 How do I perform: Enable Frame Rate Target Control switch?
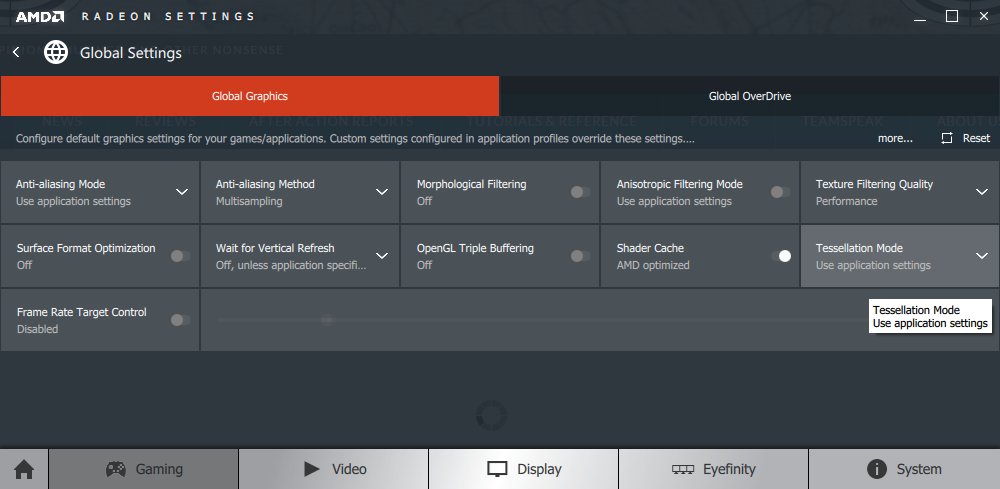pyautogui.click(x=180, y=319)
